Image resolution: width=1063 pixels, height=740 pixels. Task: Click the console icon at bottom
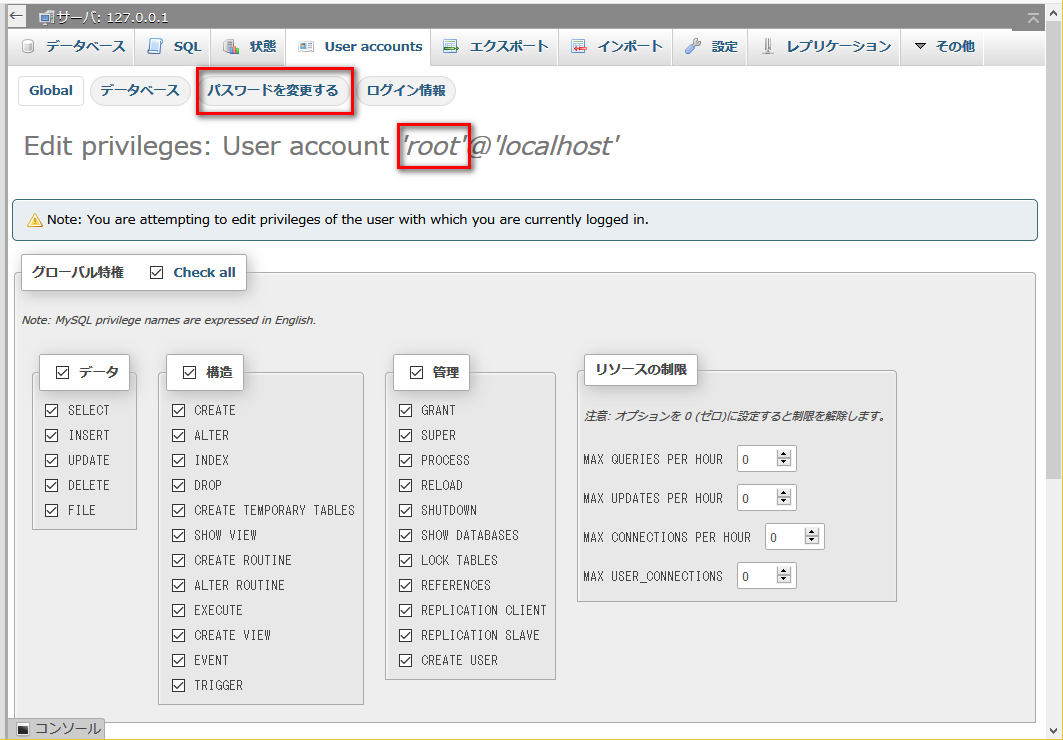[24, 729]
